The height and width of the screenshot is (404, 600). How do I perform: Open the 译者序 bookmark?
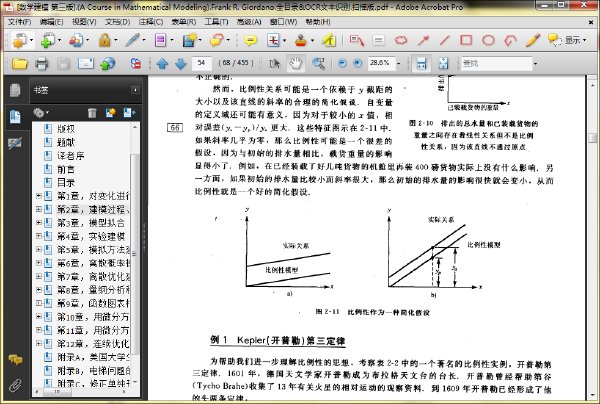point(70,156)
